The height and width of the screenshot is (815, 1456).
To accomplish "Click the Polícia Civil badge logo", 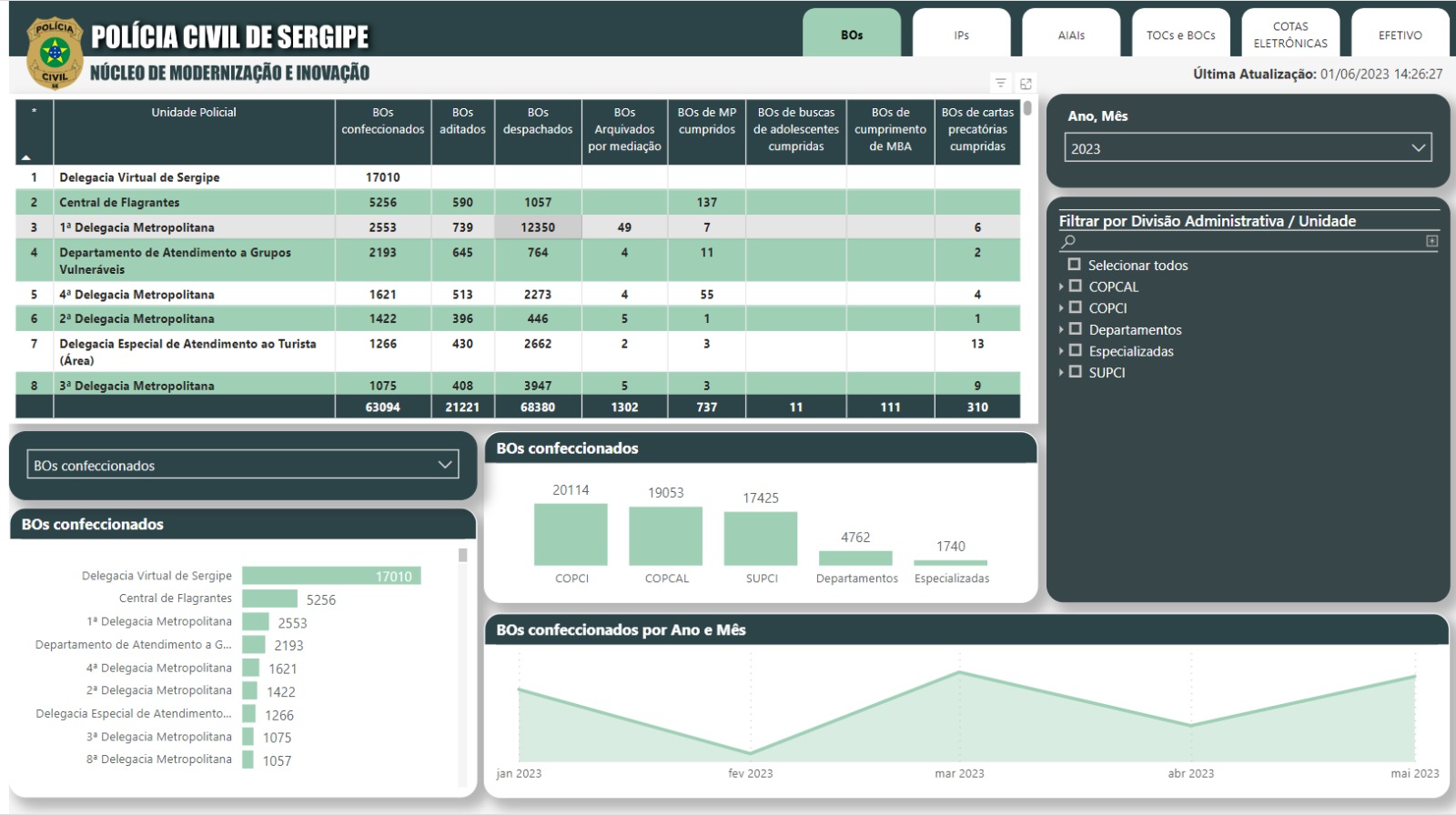I will 55,53.
